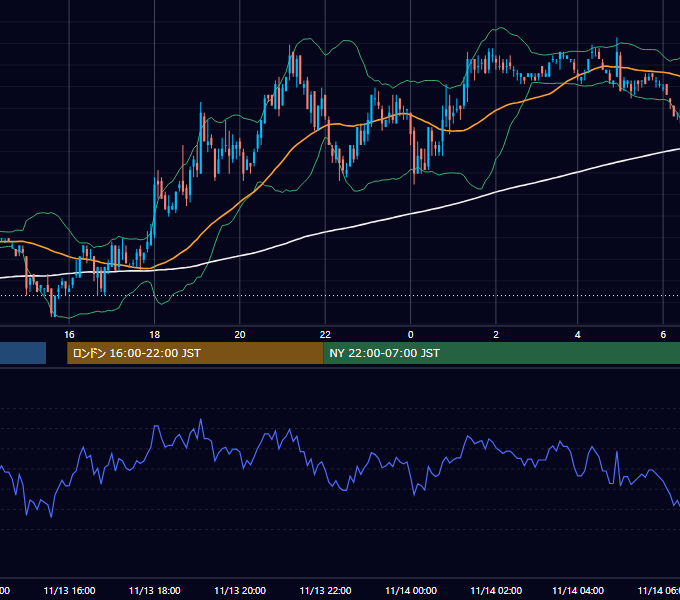Click the 11/13 18:00 date label
680x600 pixels.
[x=155, y=590]
